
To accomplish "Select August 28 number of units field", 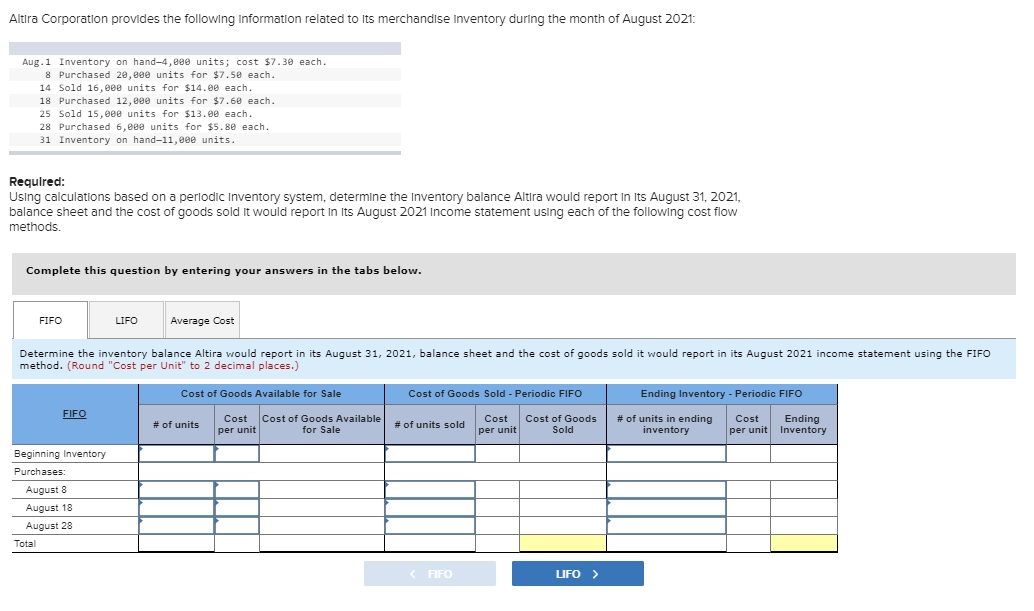I will (176, 525).
